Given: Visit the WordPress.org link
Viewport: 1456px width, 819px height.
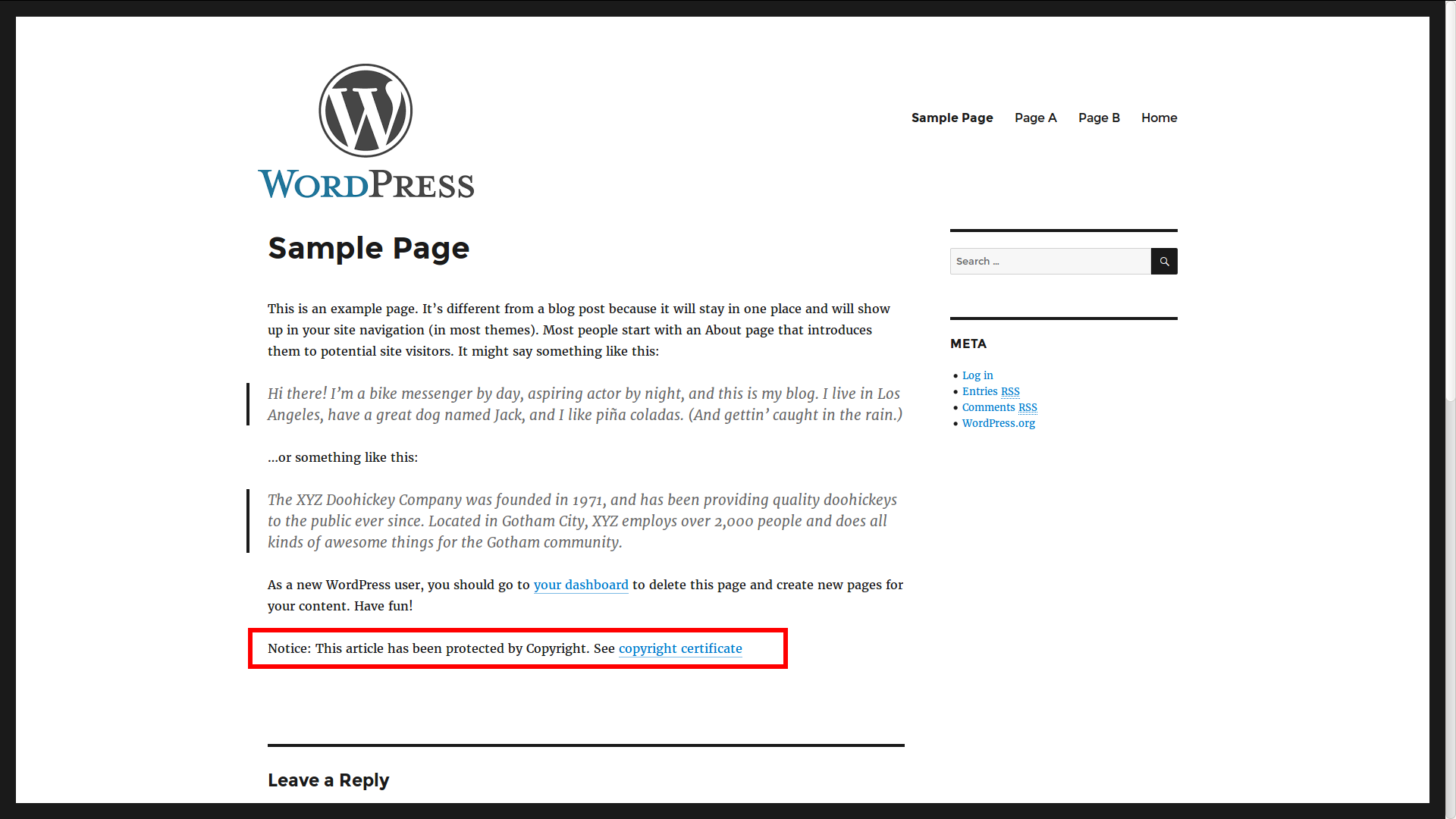Looking at the screenshot, I should pyautogui.click(x=999, y=423).
